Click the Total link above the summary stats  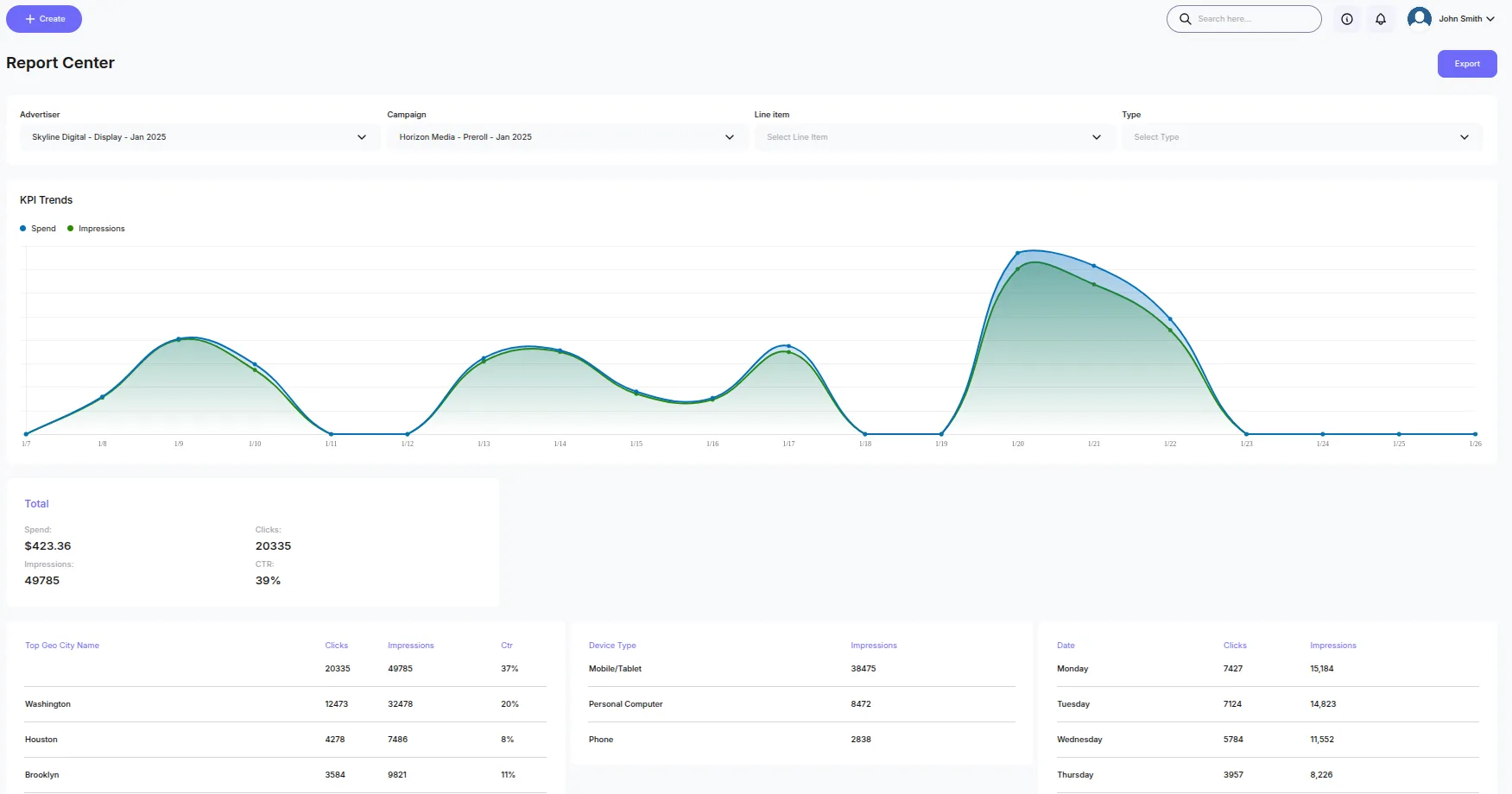click(x=36, y=503)
